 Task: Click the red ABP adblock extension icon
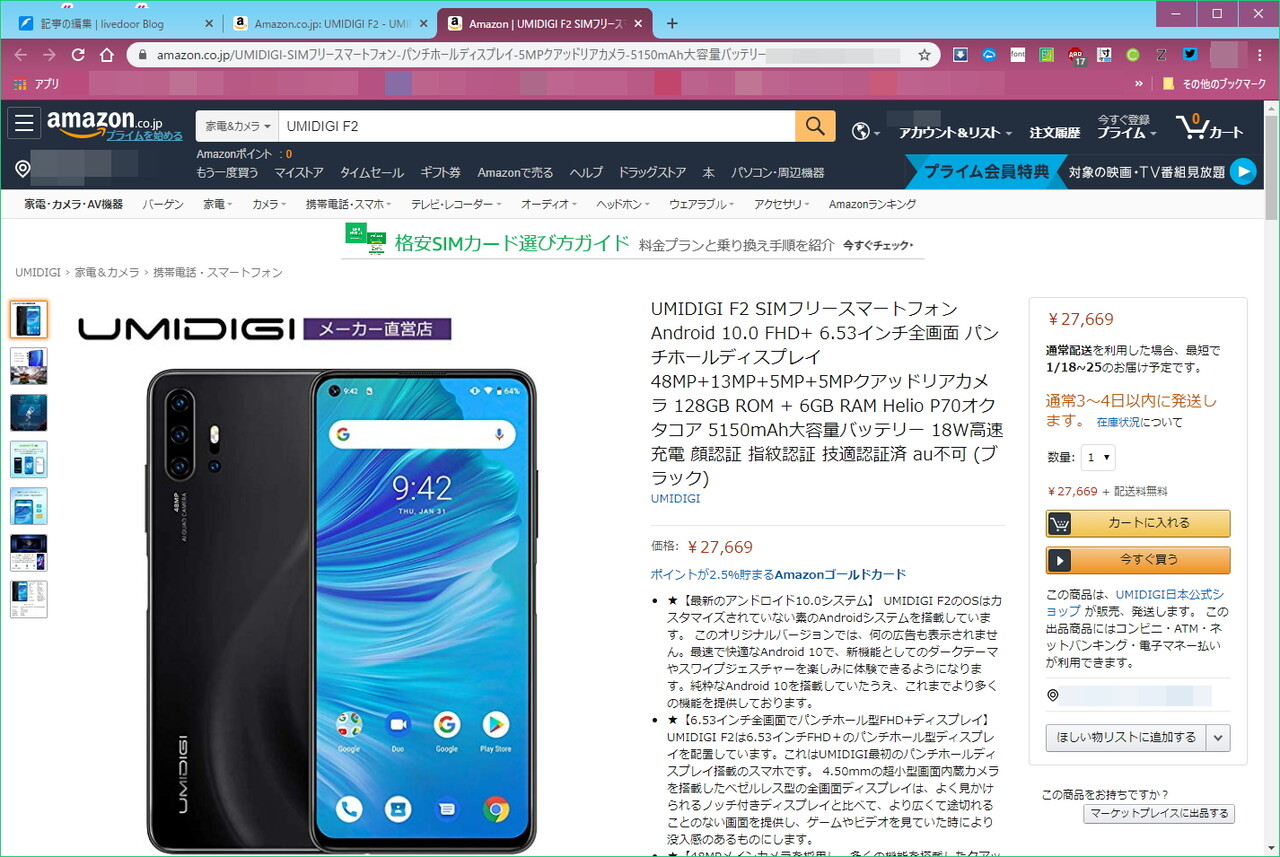(1076, 55)
